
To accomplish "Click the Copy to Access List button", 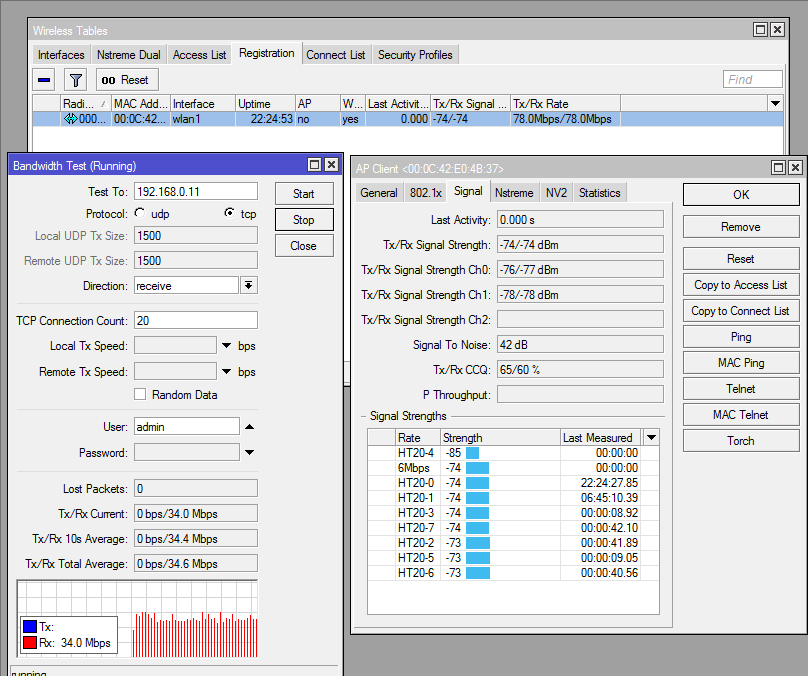I will coord(740,285).
